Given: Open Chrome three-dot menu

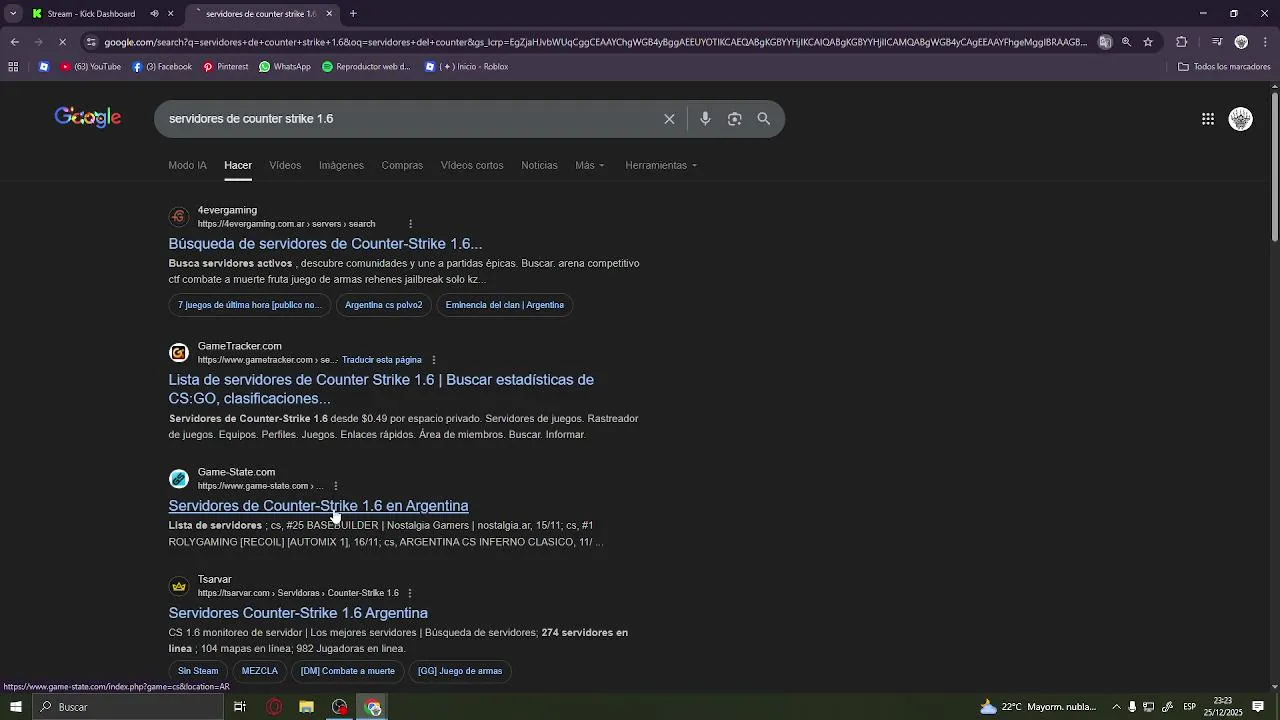Looking at the screenshot, I should [x=1265, y=42].
